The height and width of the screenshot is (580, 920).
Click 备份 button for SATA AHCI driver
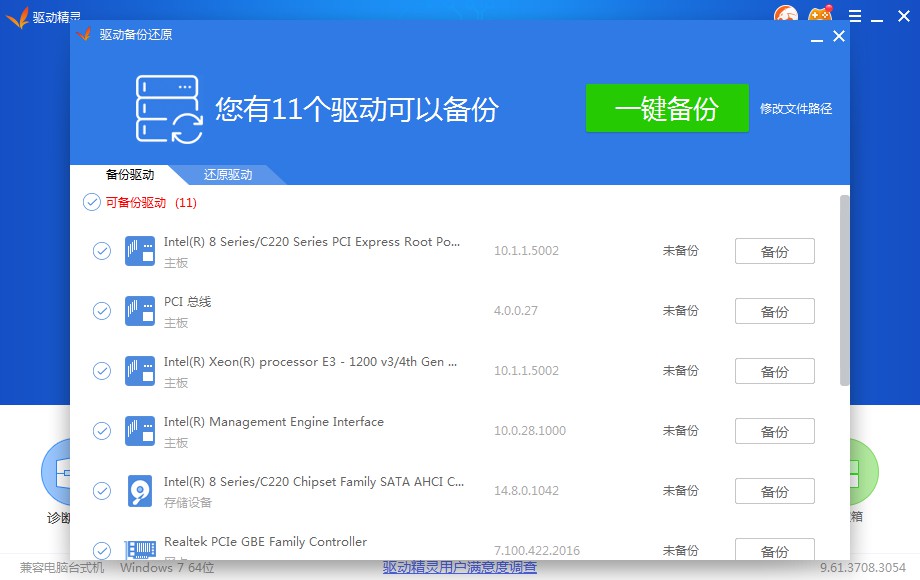[x=774, y=491]
